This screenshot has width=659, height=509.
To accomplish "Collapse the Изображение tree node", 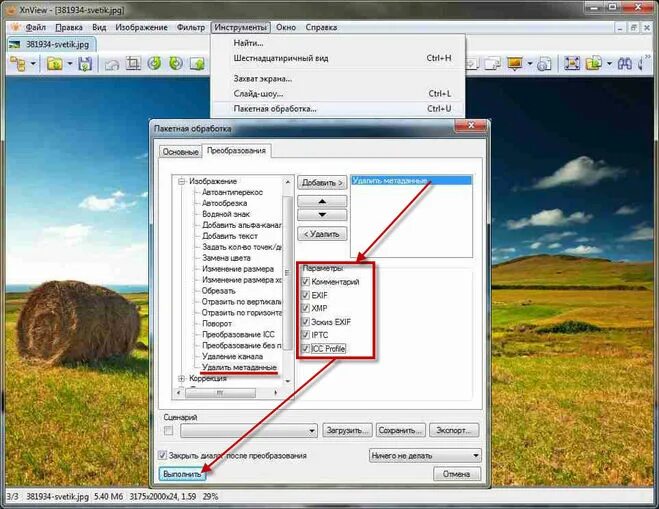I will point(182,181).
